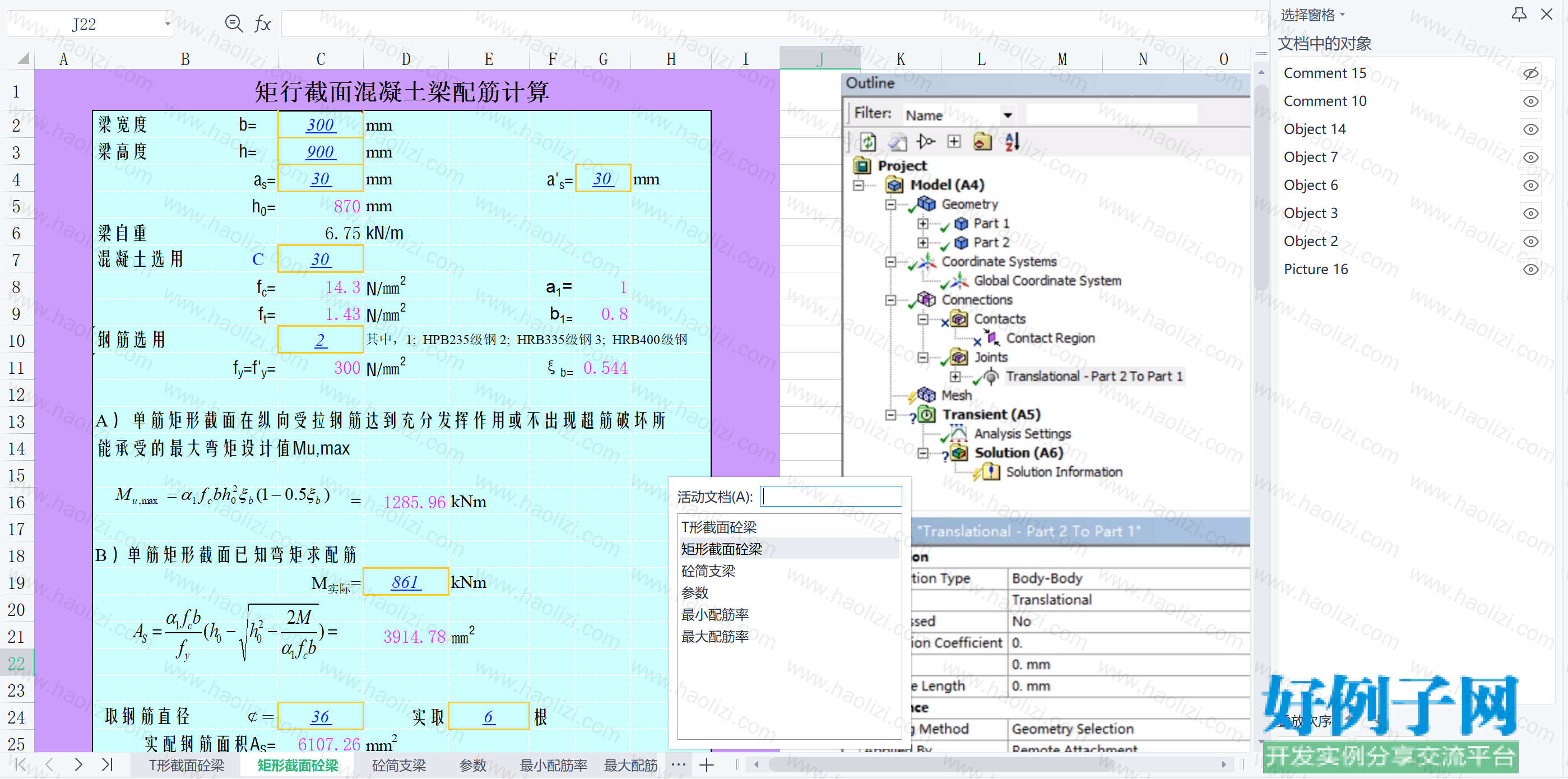Image resolution: width=1568 pixels, height=779 pixels.
Task: Select column J header
Action: (819, 58)
